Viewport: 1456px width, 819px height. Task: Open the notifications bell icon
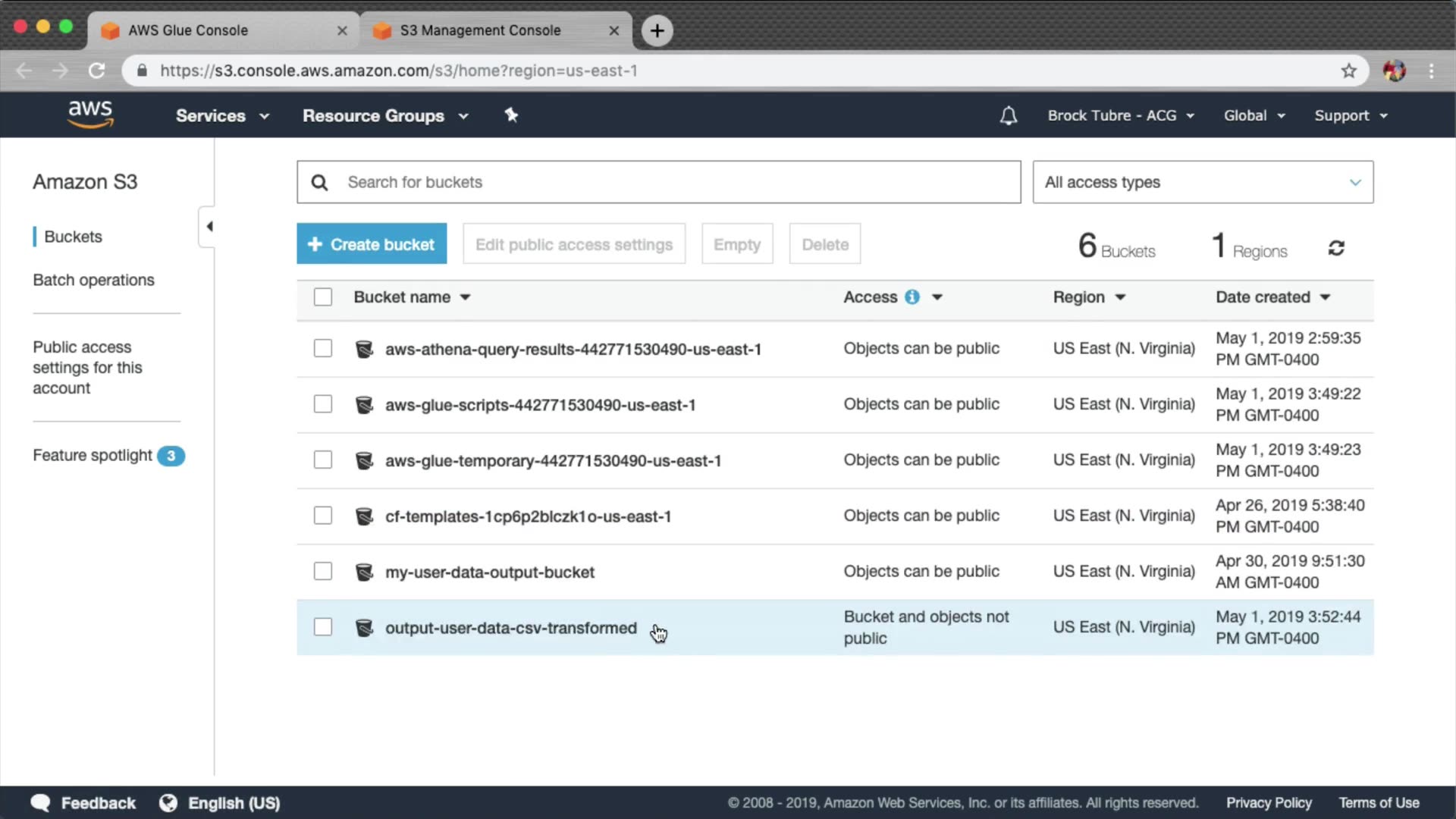(1008, 115)
